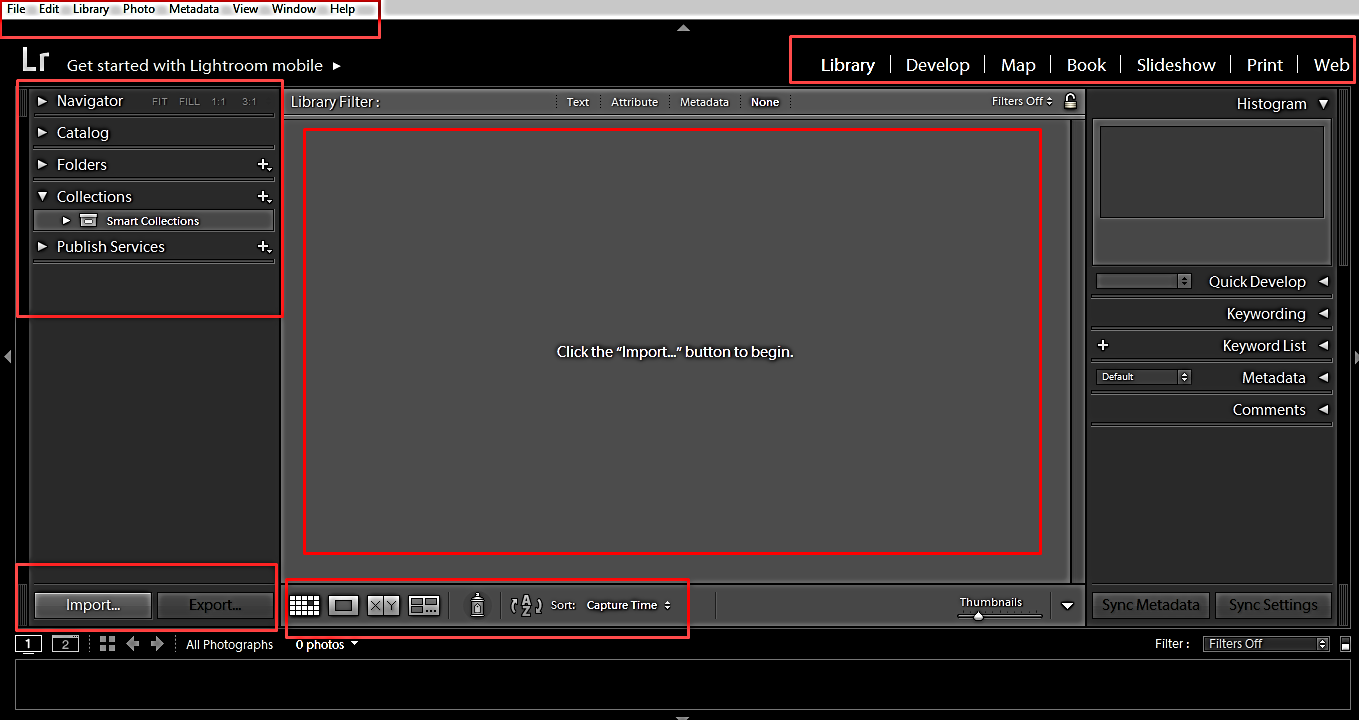
Task: Open Sort Capture Time dropdown
Action: [628, 605]
